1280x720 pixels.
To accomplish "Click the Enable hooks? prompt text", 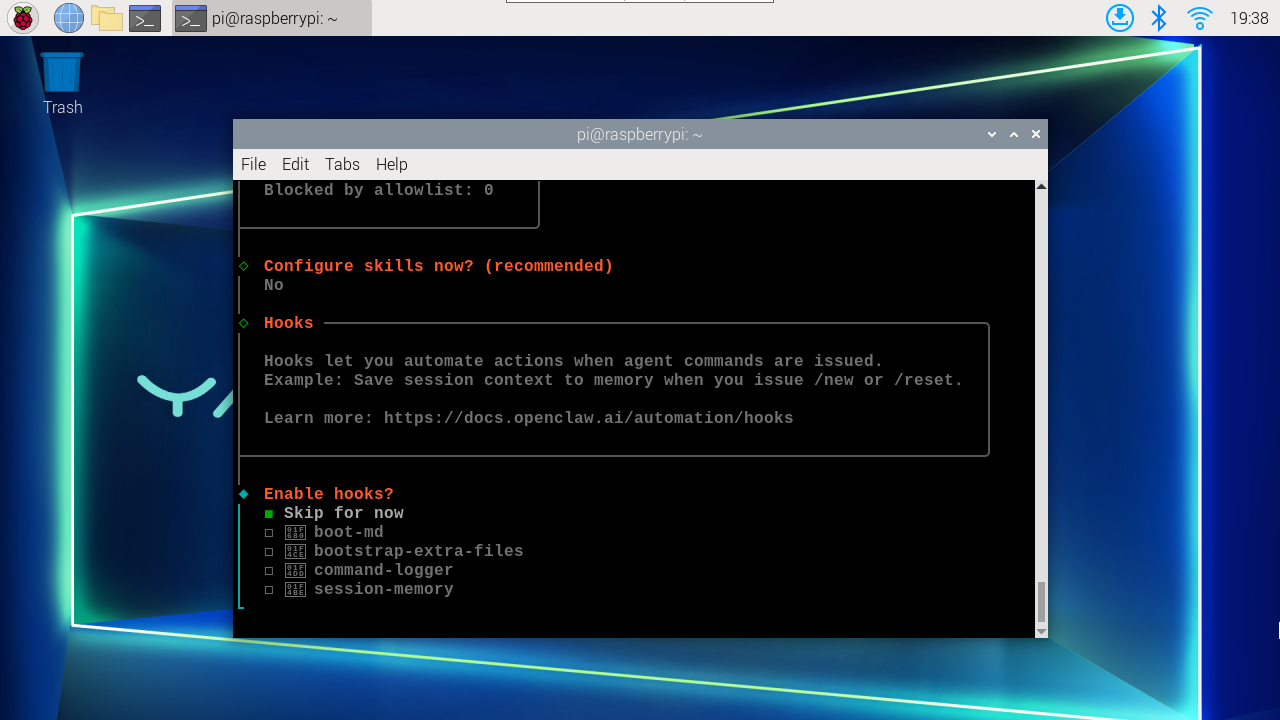I will tap(329, 494).
